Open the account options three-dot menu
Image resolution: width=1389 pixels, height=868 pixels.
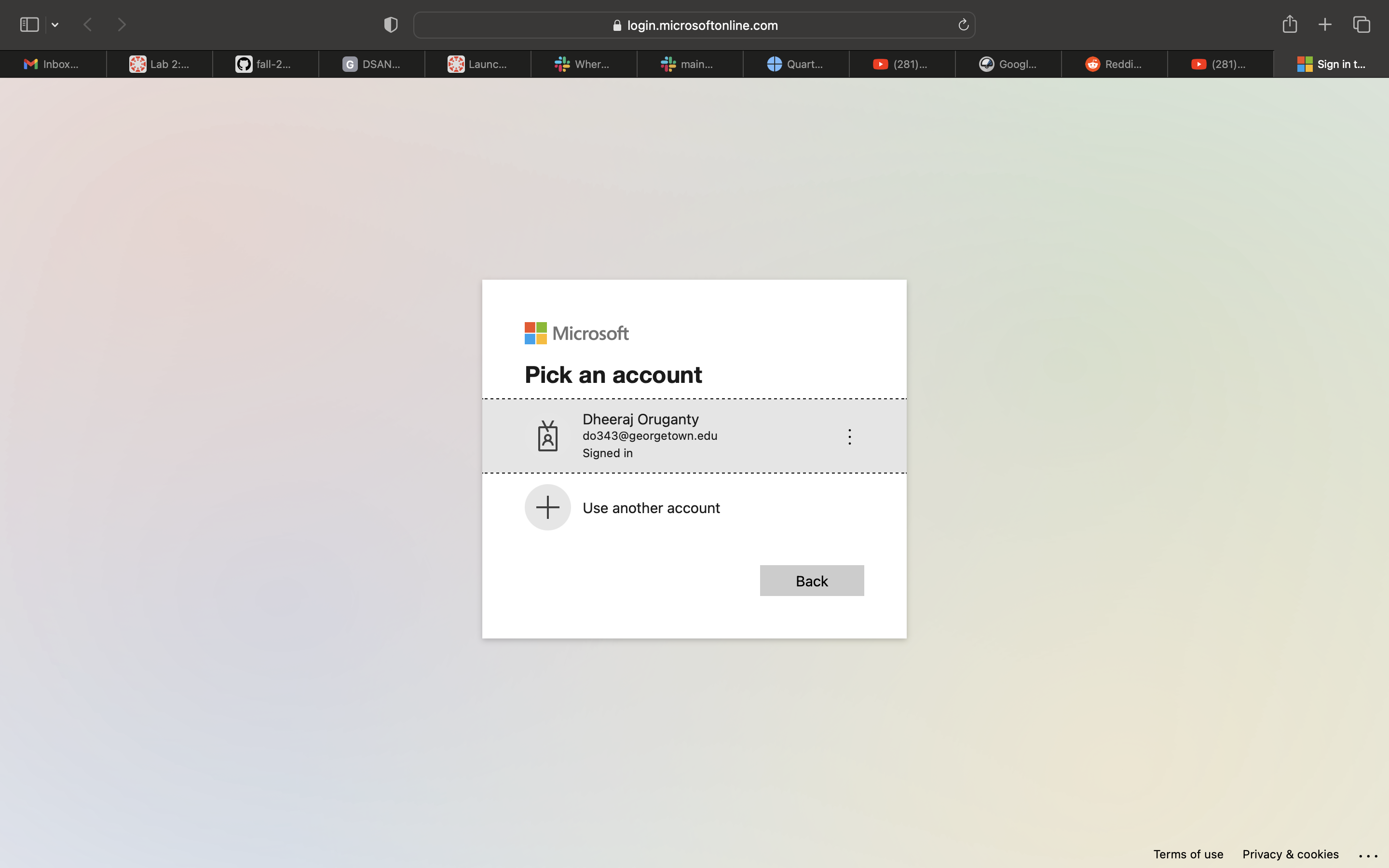tap(849, 437)
